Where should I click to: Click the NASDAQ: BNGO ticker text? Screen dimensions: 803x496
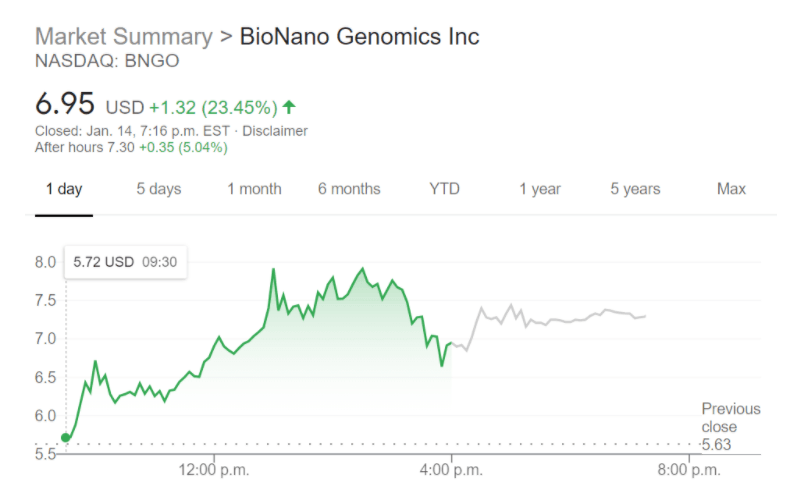93,62
